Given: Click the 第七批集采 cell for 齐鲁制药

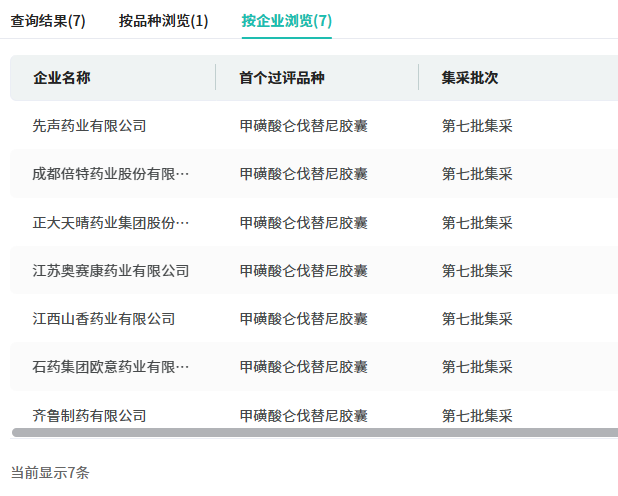Looking at the screenshot, I should [477, 415].
